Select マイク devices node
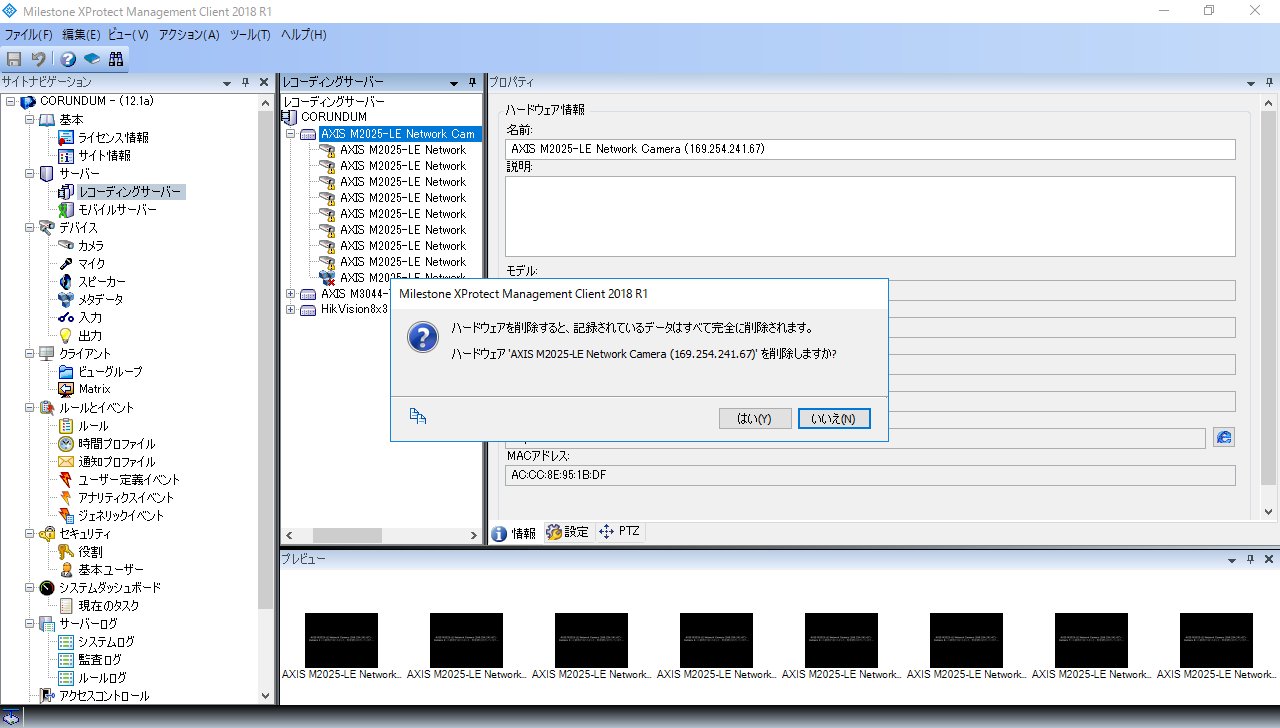 point(91,264)
